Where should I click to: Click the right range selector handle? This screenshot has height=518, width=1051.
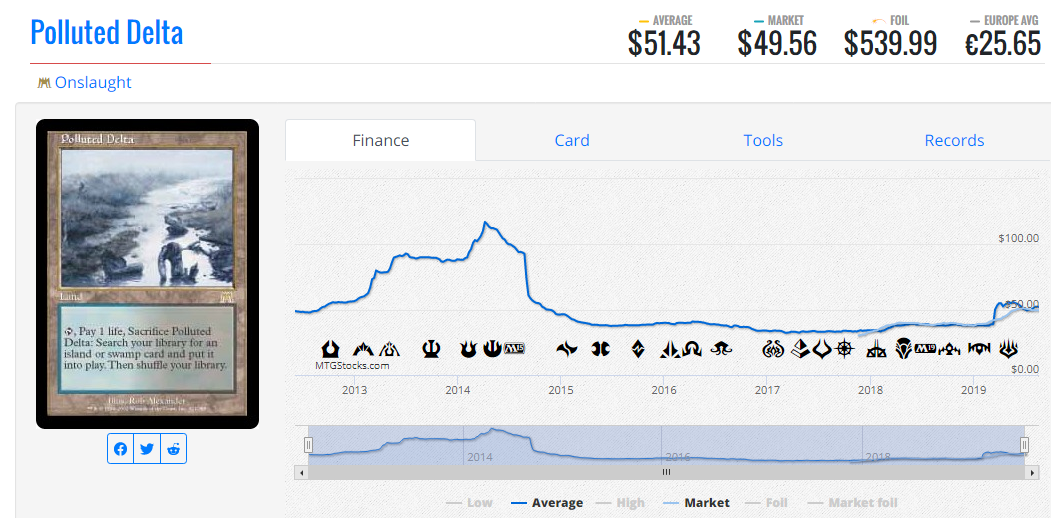click(1024, 445)
